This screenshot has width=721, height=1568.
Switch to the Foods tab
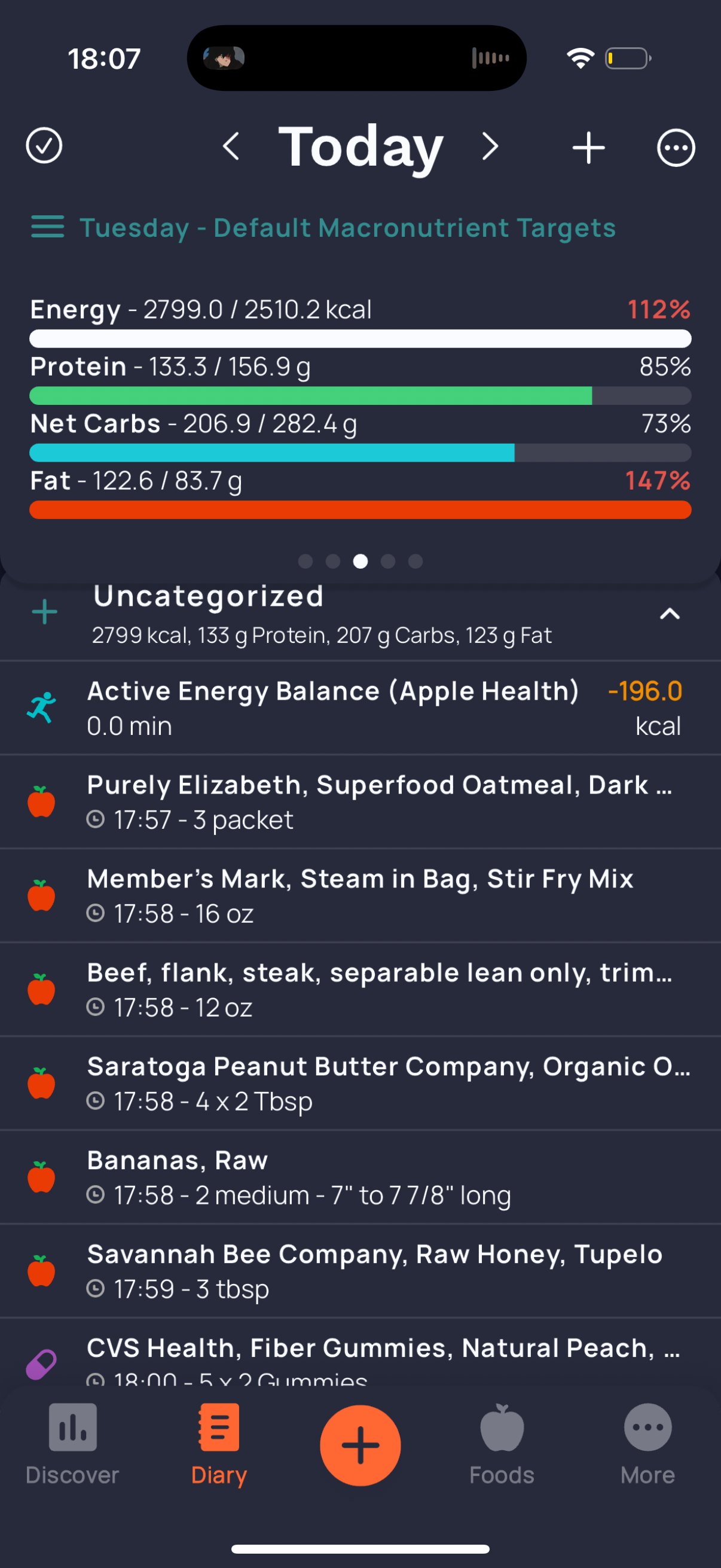tap(502, 1444)
